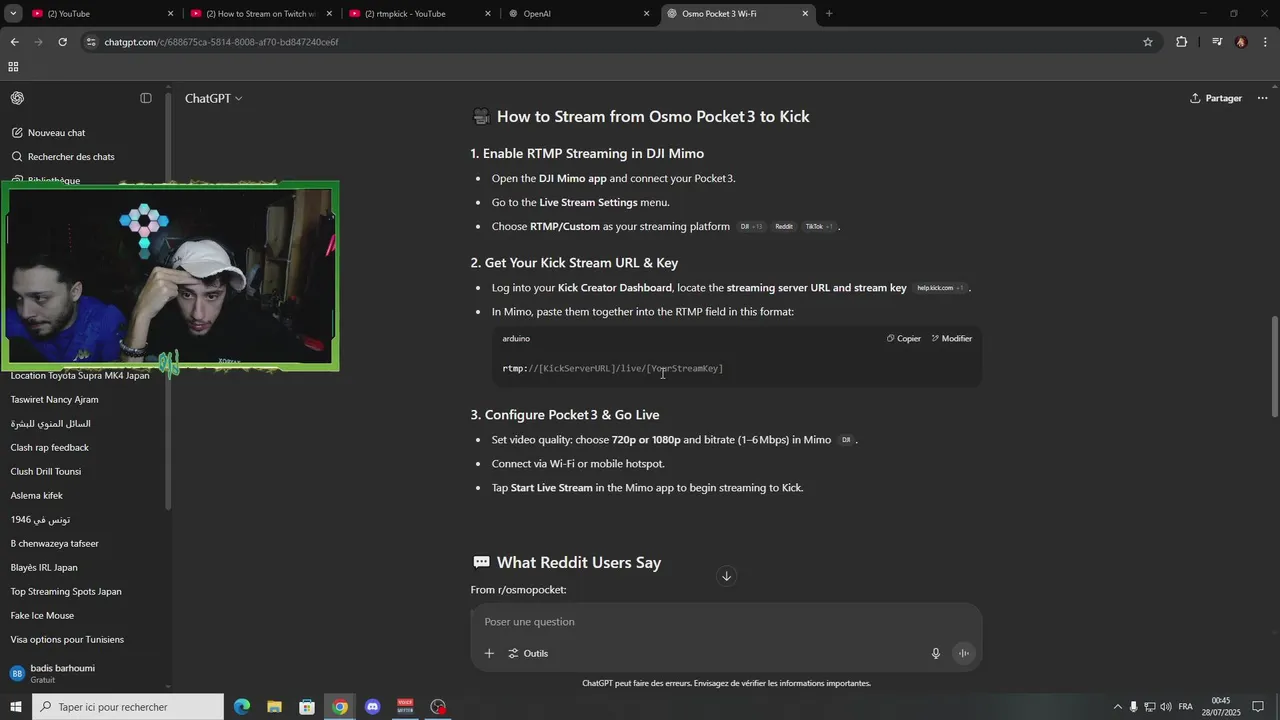Open the Clash rap feedback chat
Screen dimensions: 1280x720
pyautogui.click(x=50, y=448)
